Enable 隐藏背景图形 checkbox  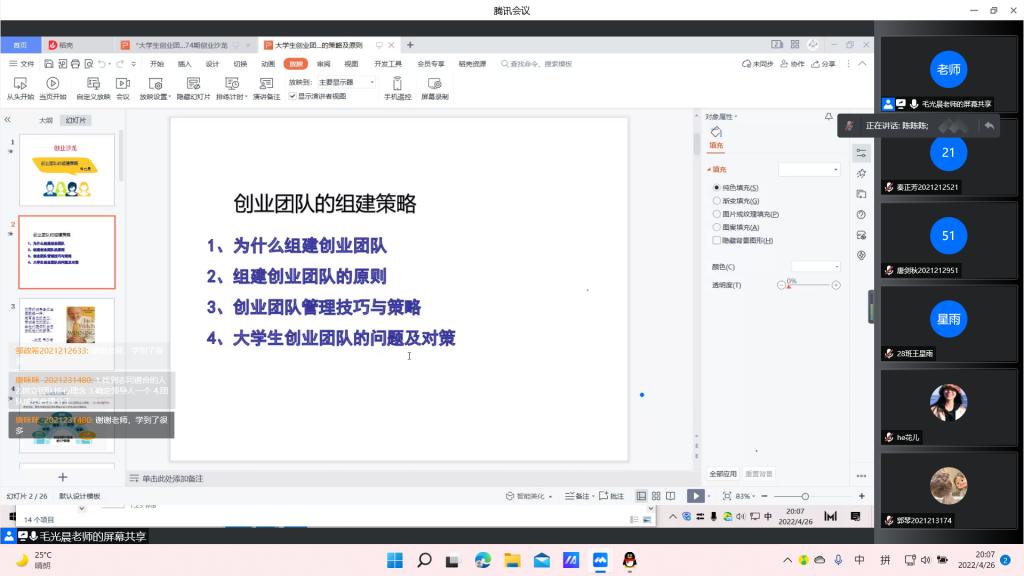(x=716, y=240)
